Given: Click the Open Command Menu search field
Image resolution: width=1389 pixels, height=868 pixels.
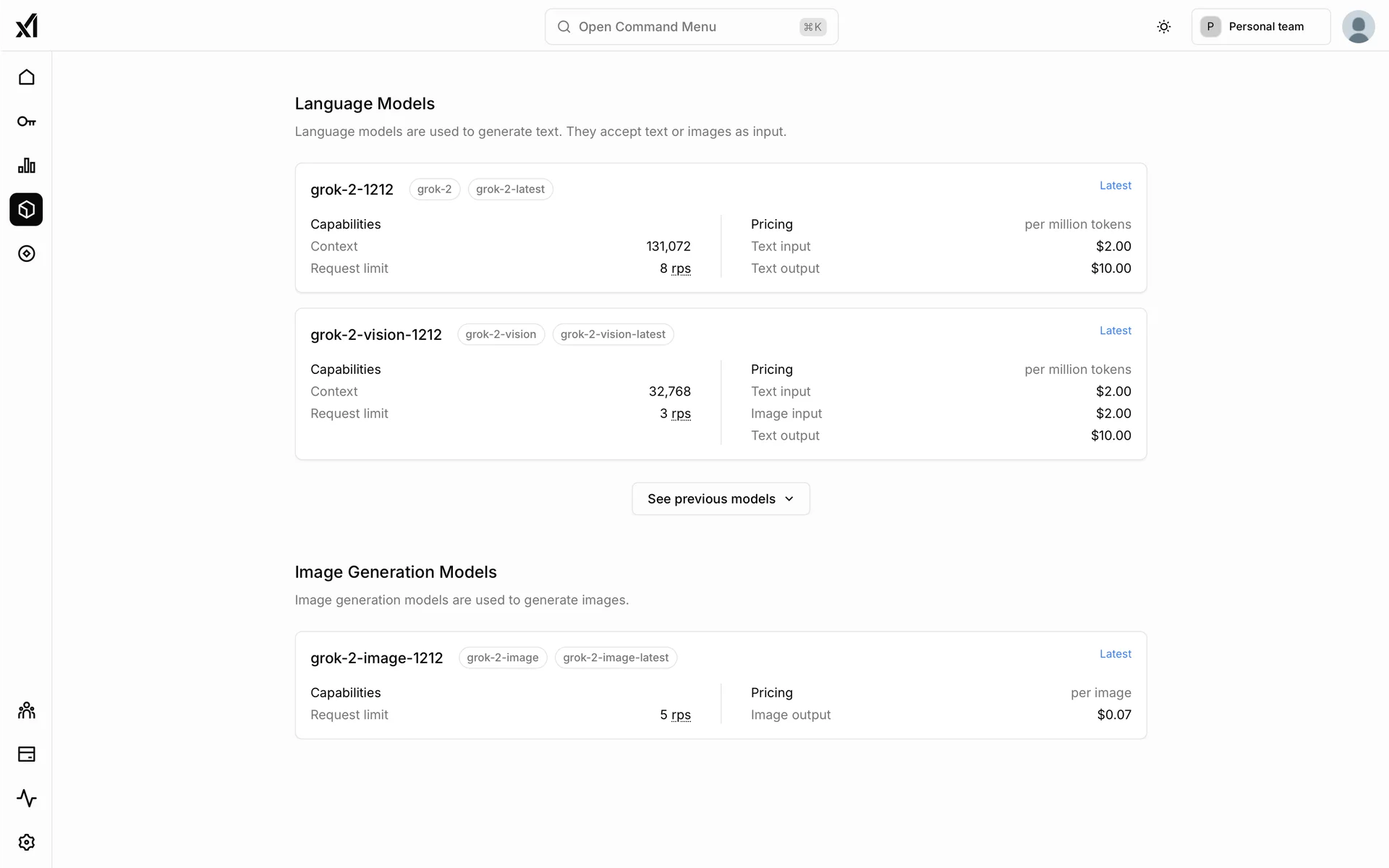Looking at the screenshot, I should pyautogui.click(x=691, y=27).
